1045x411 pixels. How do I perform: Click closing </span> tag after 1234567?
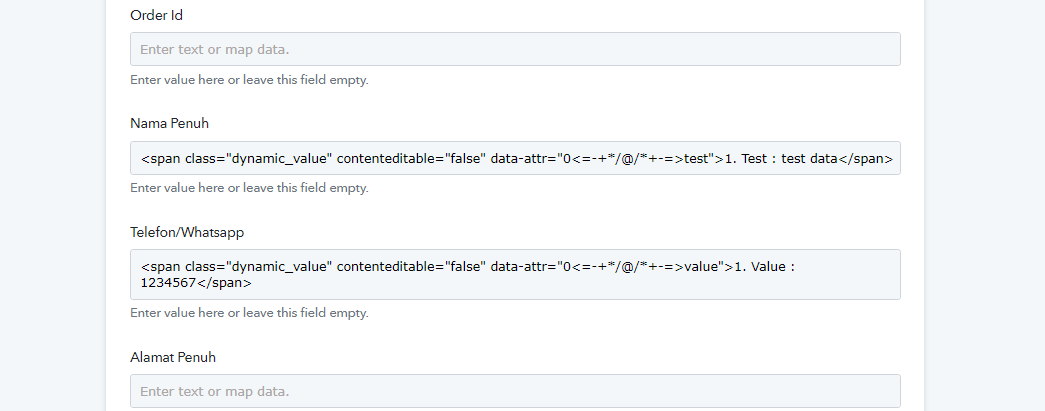[x=224, y=283]
